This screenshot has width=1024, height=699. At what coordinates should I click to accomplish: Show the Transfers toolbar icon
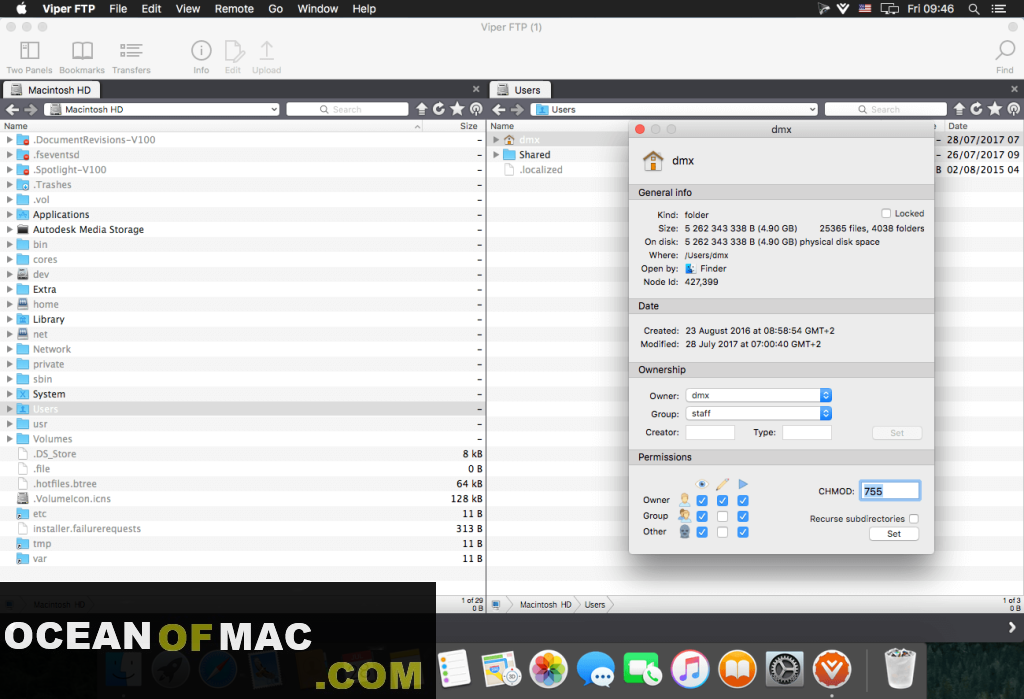pyautogui.click(x=131, y=51)
